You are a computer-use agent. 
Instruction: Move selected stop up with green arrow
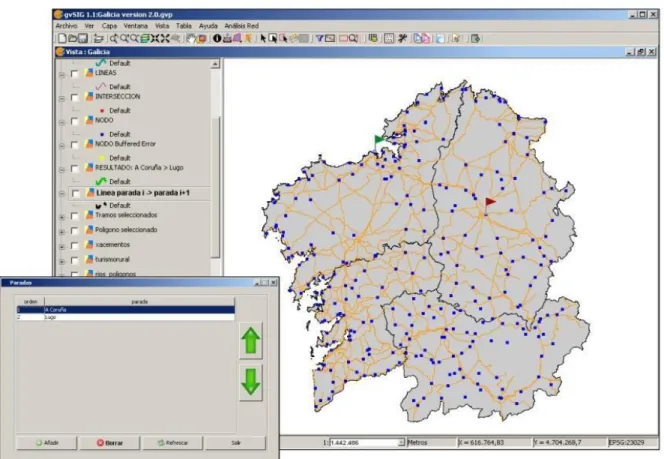[251, 341]
